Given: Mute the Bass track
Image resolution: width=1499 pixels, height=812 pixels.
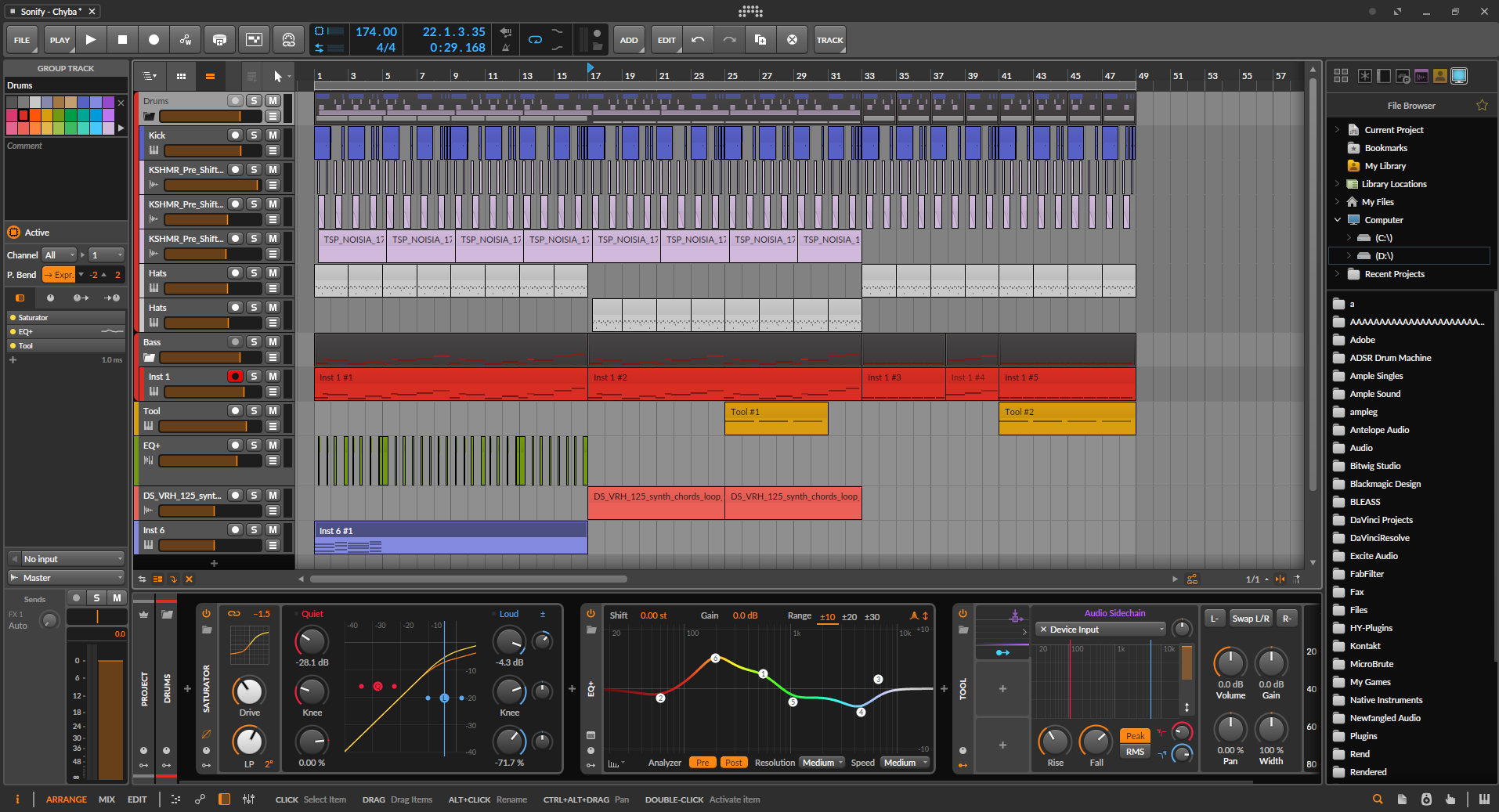Looking at the screenshot, I should tap(273, 341).
